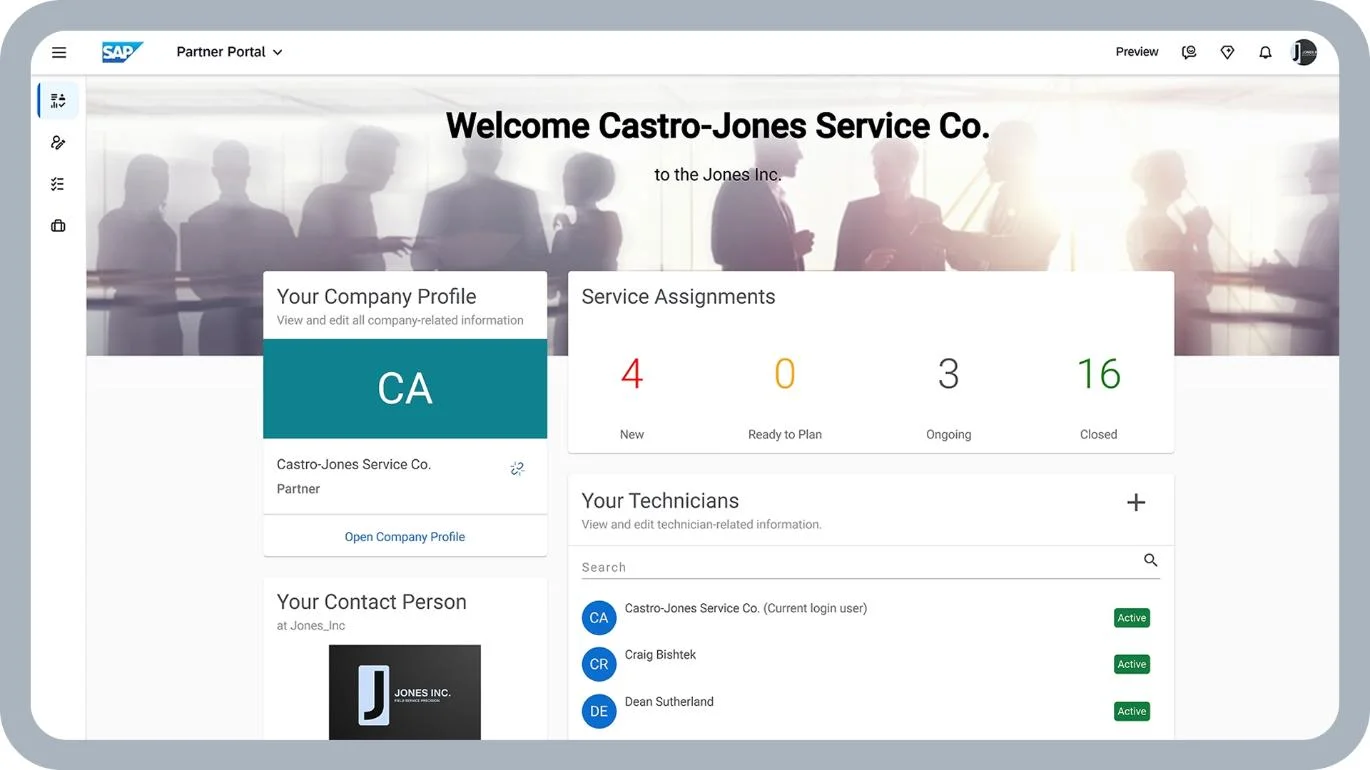Open the briefcase icon in sidebar
Screen dimensions: 1370x770
pyautogui.click(x=58, y=226)
